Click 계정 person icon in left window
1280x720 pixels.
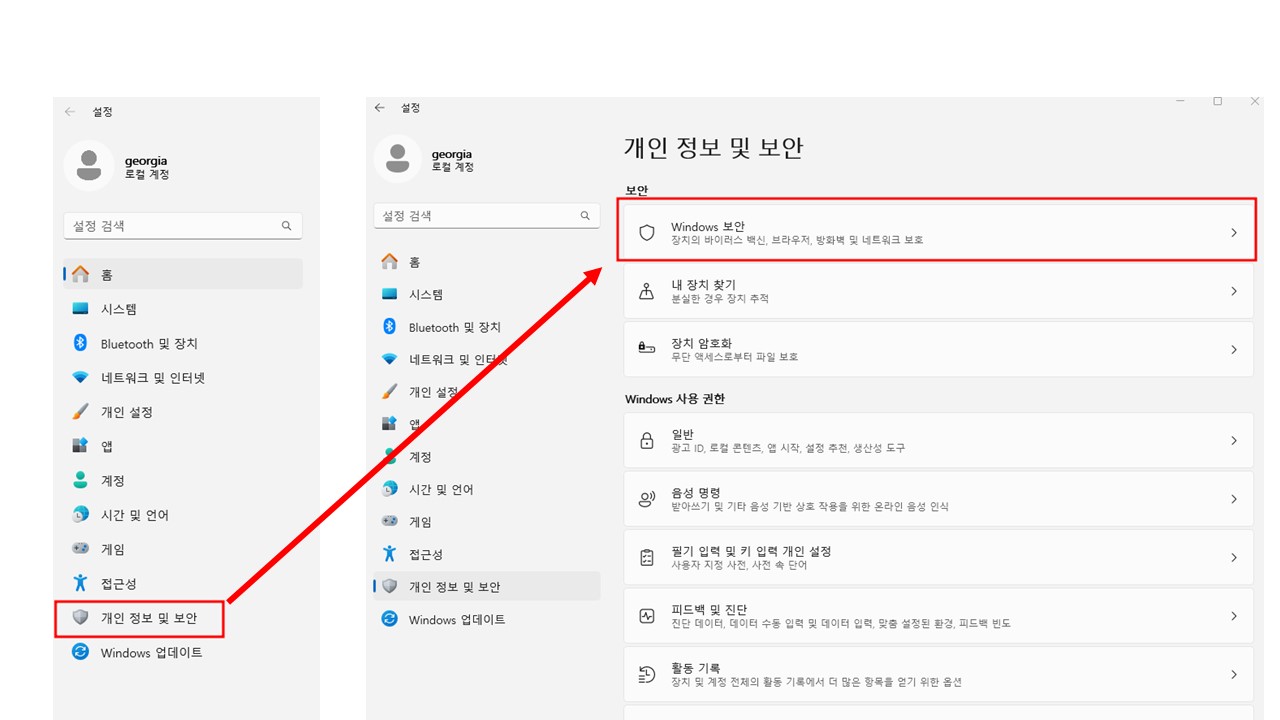81,480
